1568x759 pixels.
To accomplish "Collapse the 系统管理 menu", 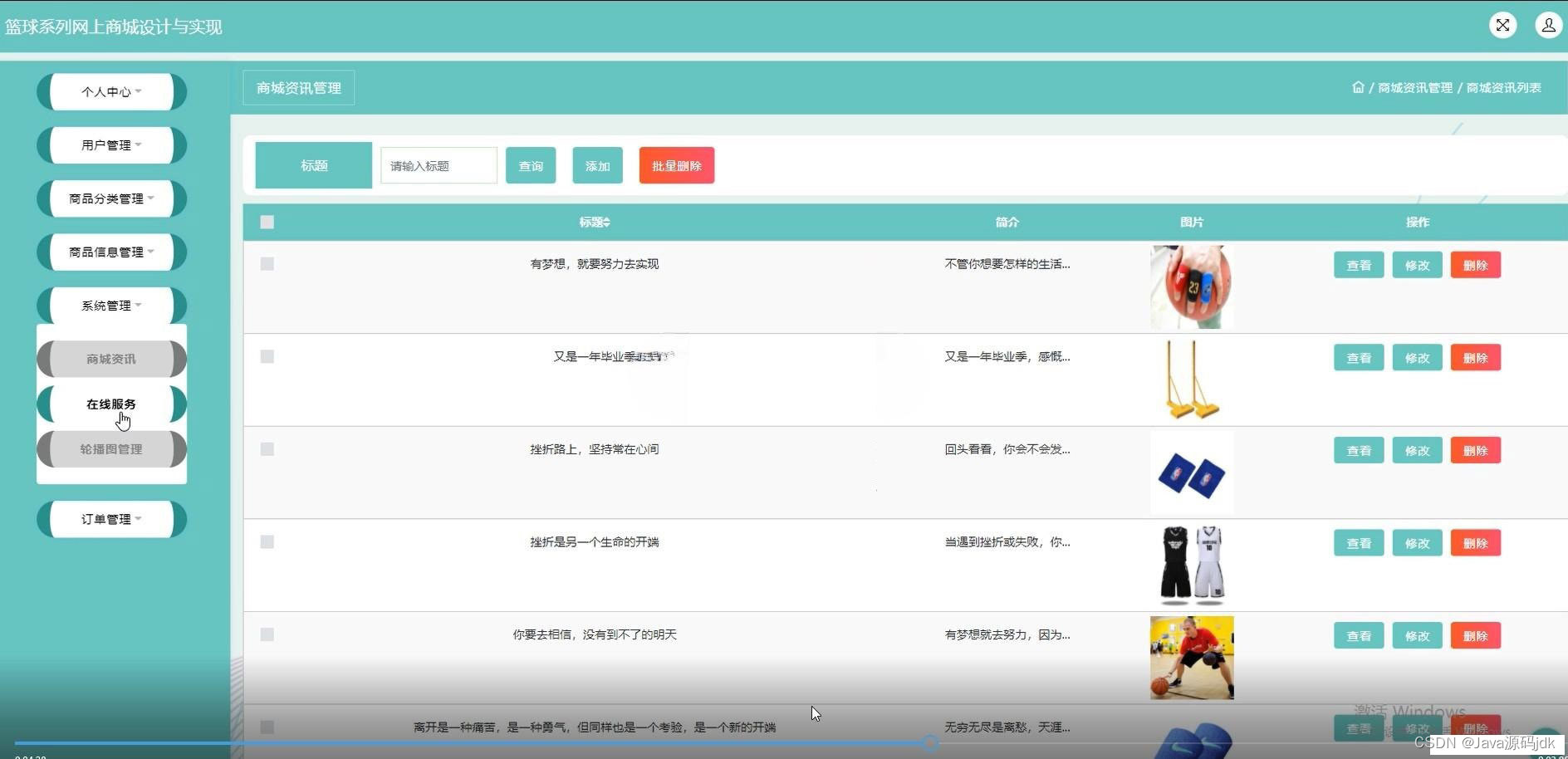I will 111,306.
